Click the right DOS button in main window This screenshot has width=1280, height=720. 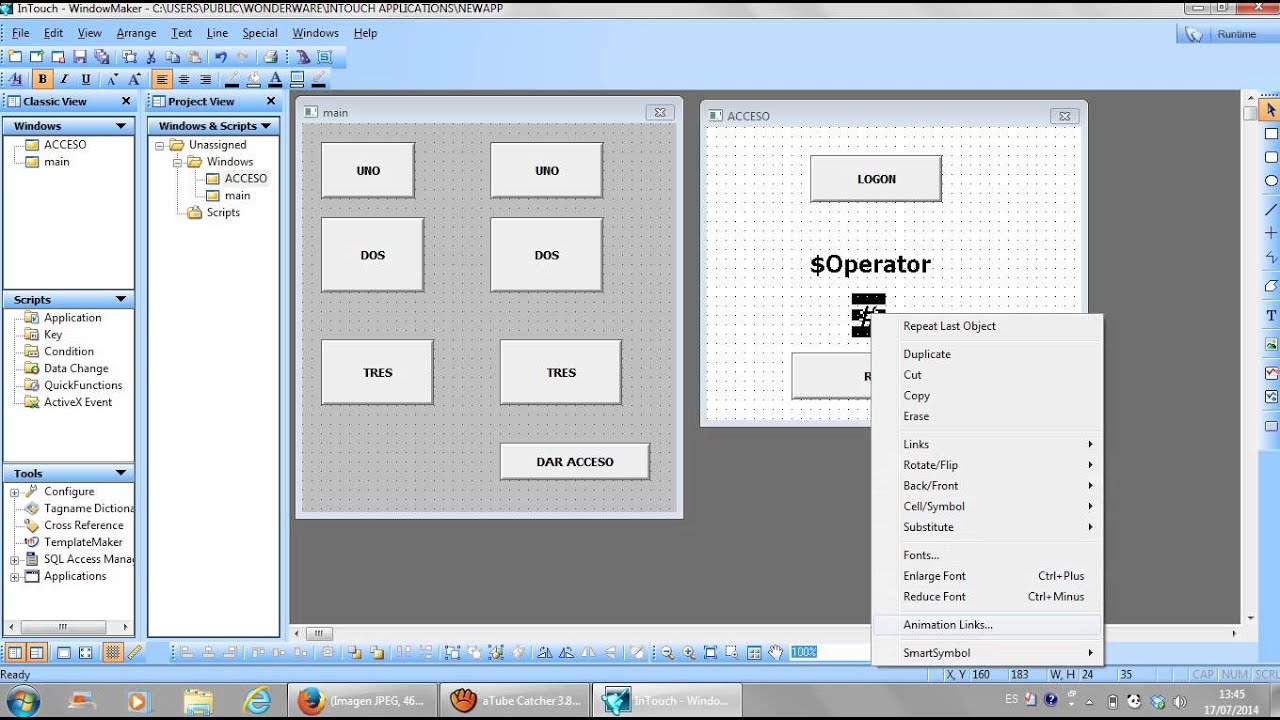(546, 255)
